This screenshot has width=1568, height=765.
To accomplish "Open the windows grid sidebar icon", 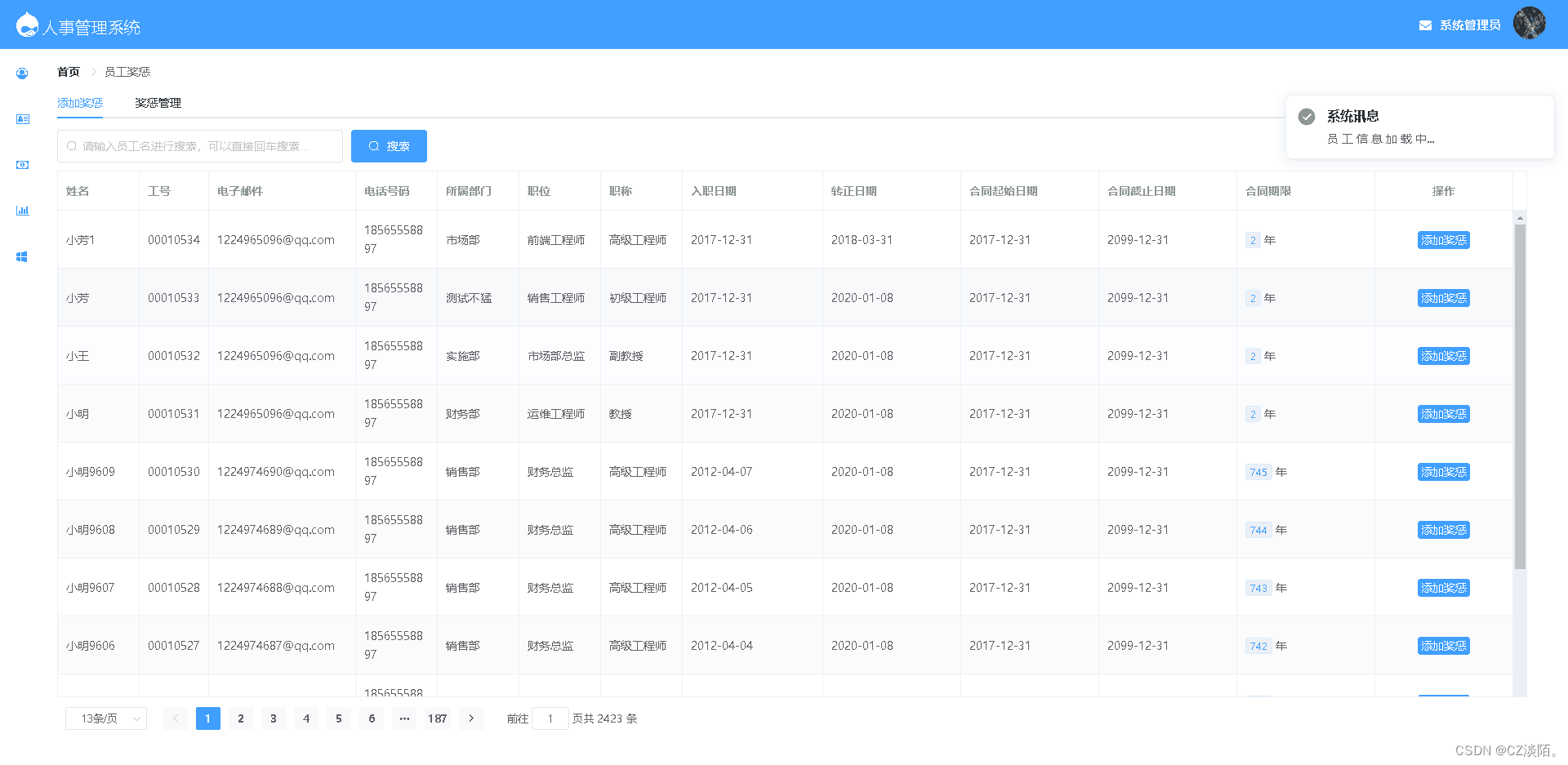I will (x=22, y=256).
